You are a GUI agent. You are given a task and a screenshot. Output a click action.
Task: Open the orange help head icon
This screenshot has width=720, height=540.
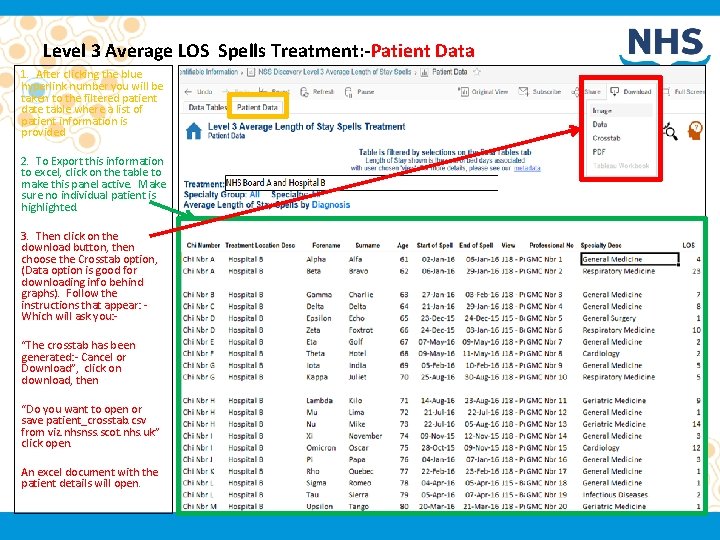coord(695,130)
